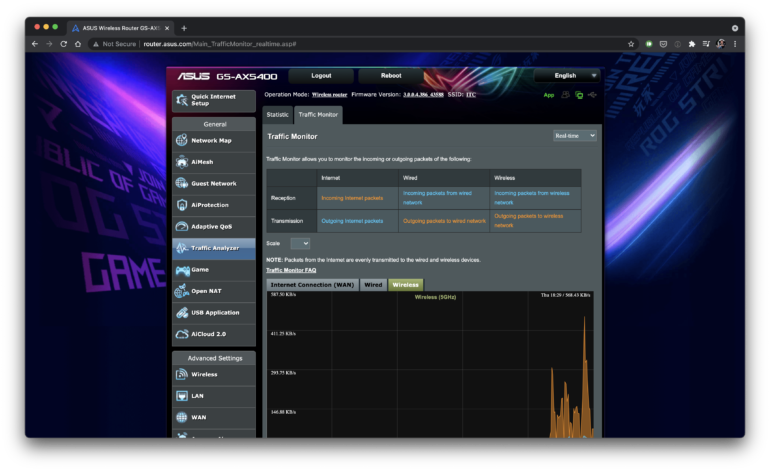Click the green App link
Image resolution: width=770 pixels, height=471 pixels.
(x=549, y=95)
